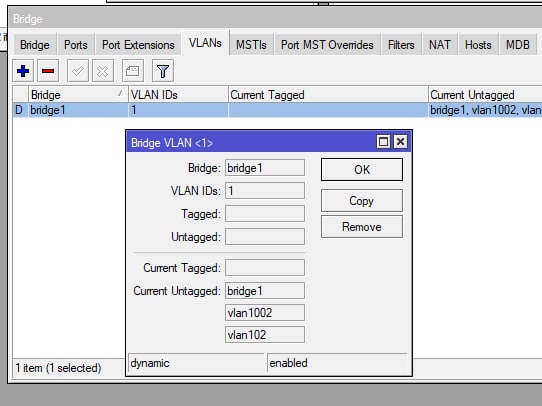Click the D flag of bridge1 row
The width and height of the screenshot is (542, 406).
(x=19, y=110)
